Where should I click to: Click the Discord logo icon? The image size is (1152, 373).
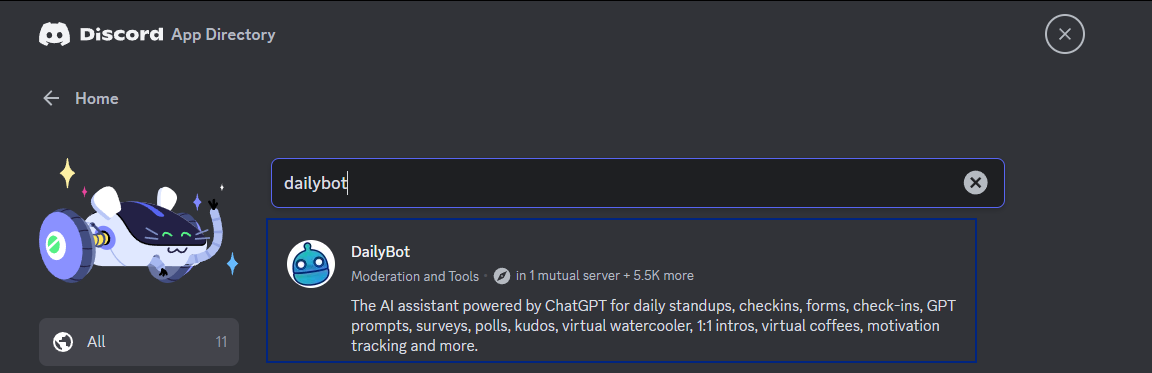point(54,35)
